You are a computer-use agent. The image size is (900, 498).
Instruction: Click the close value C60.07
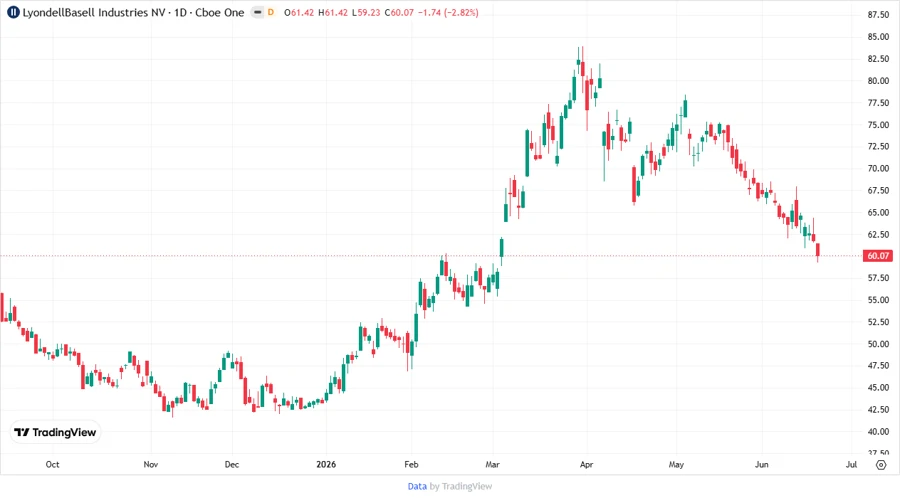[x=399, y=12]
